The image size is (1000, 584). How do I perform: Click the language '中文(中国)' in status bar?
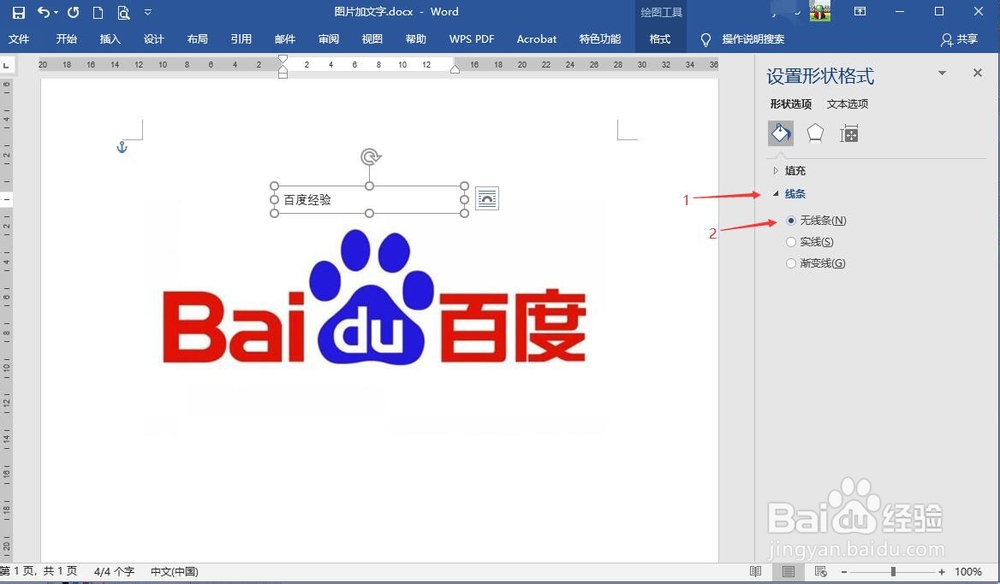174,572
